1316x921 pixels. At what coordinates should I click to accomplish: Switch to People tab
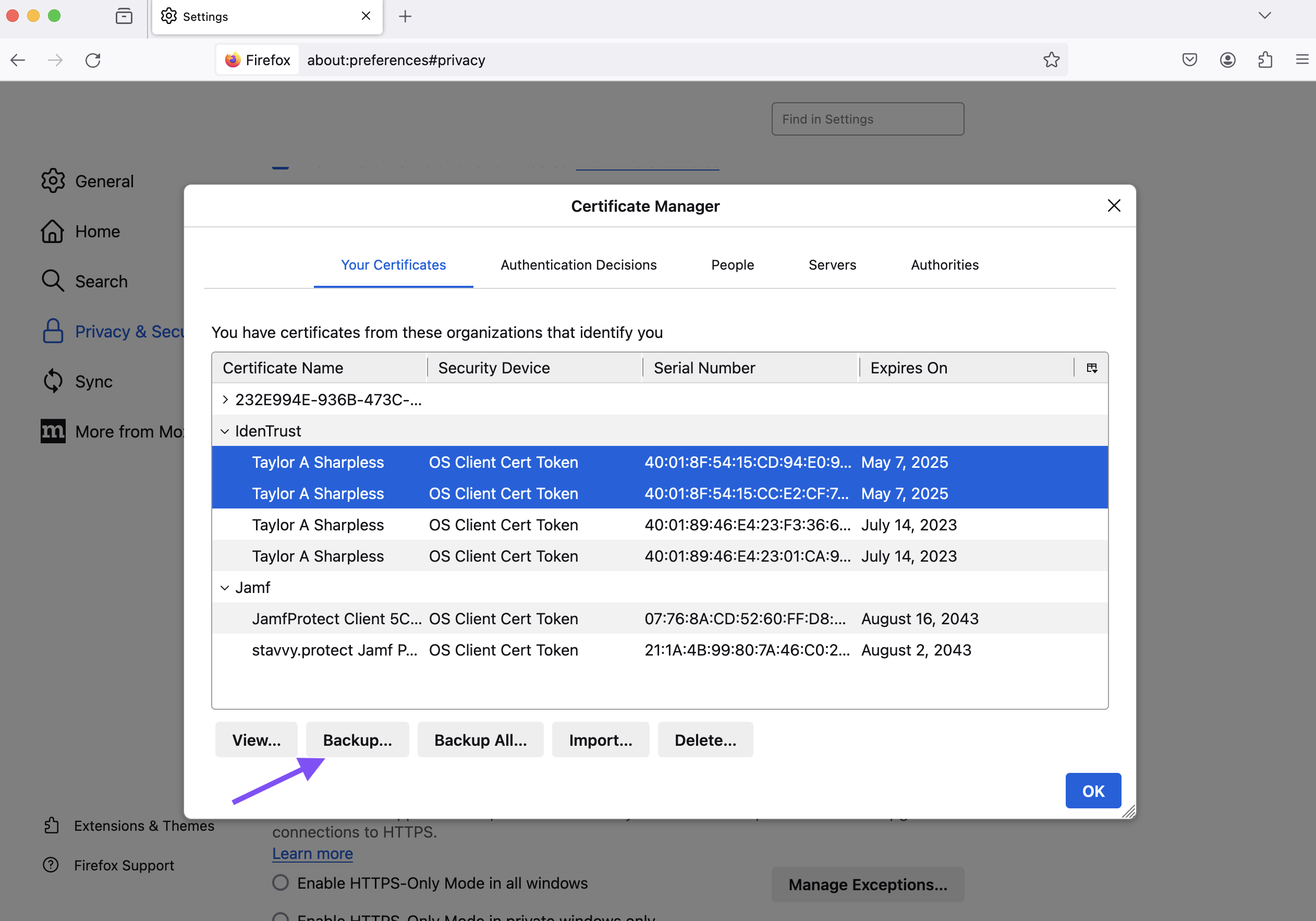coord(733,265)
